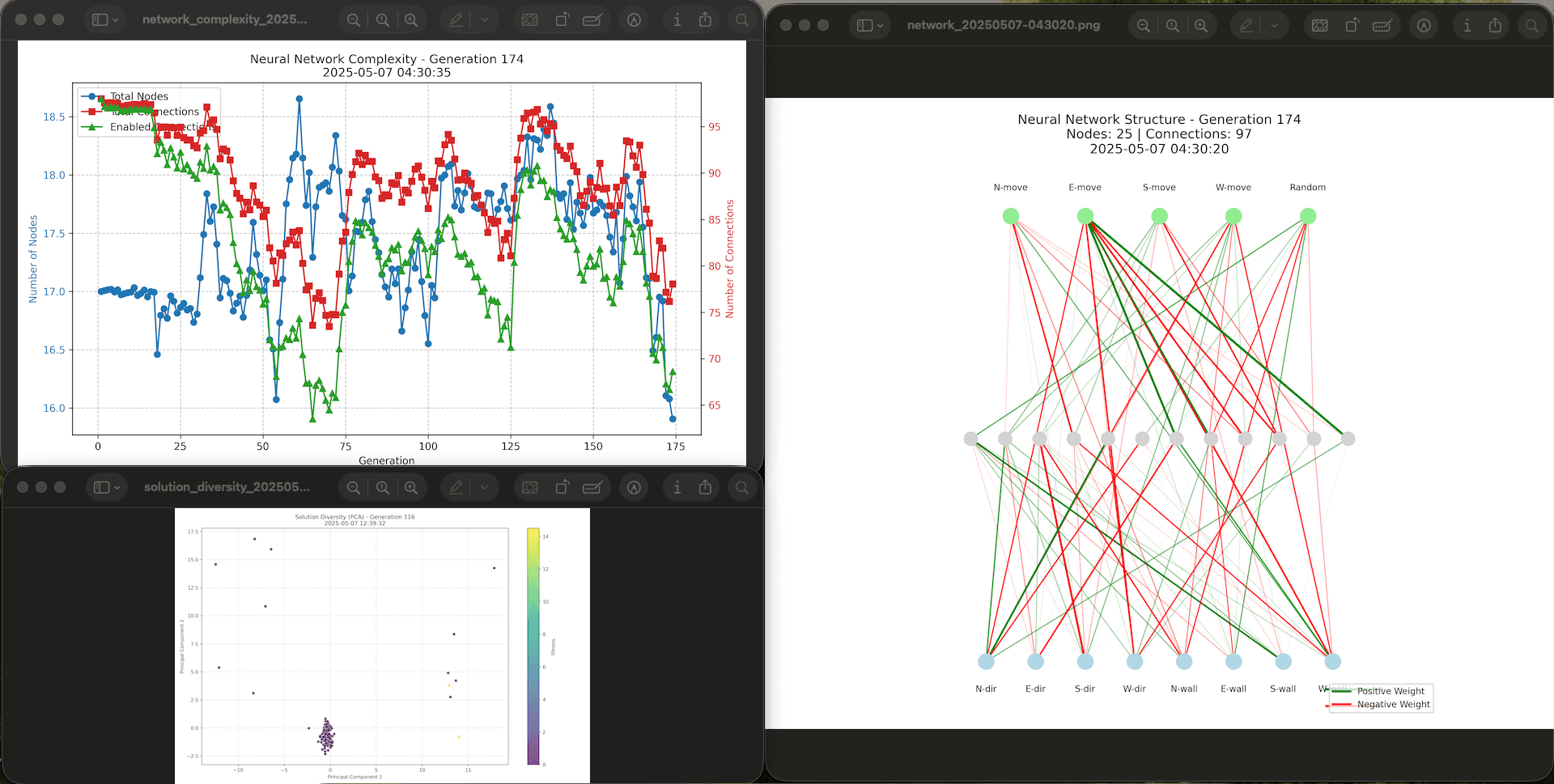Toggle the sidebar in the solution_diversity window
The height and width of the screenshot is (784, 1554).
pyautogui.click(x=102, y=487)
